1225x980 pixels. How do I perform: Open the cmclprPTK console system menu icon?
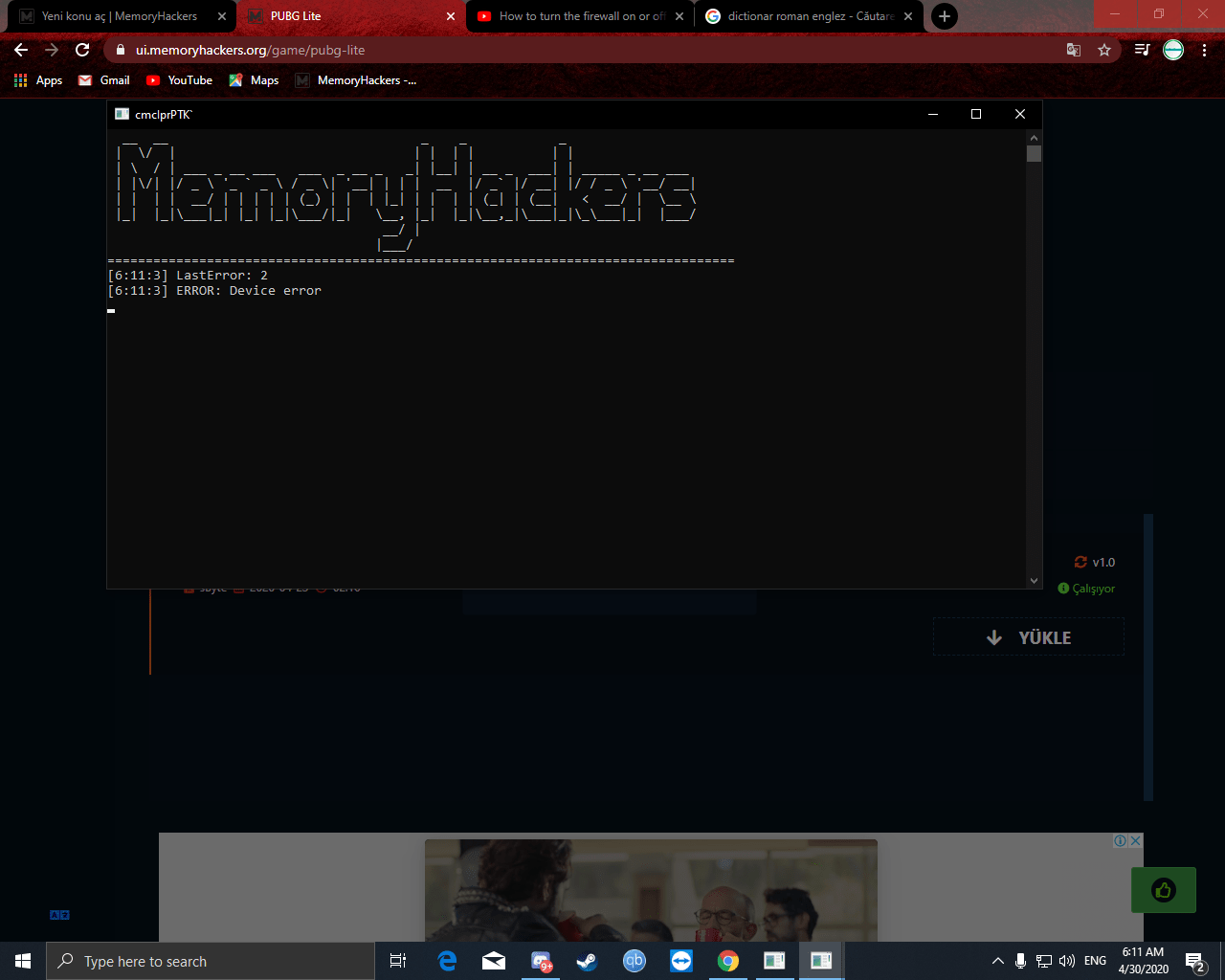(x=122, y=114)
